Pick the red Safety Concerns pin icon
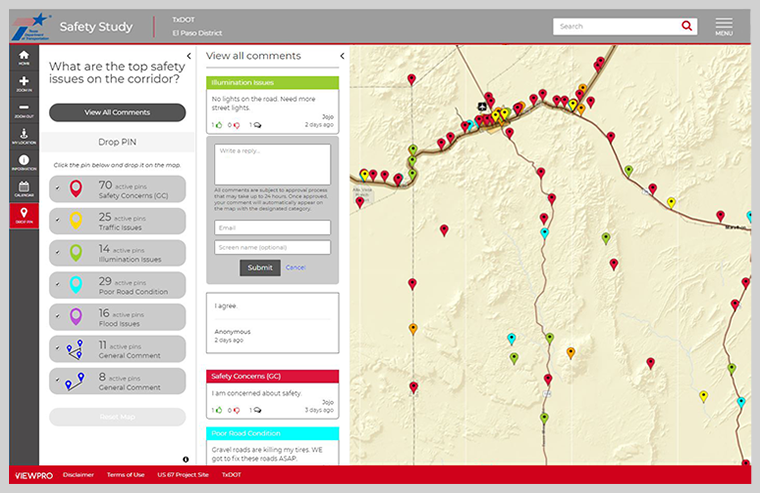This screenshot has height=493, width=760. pos(76,189)
